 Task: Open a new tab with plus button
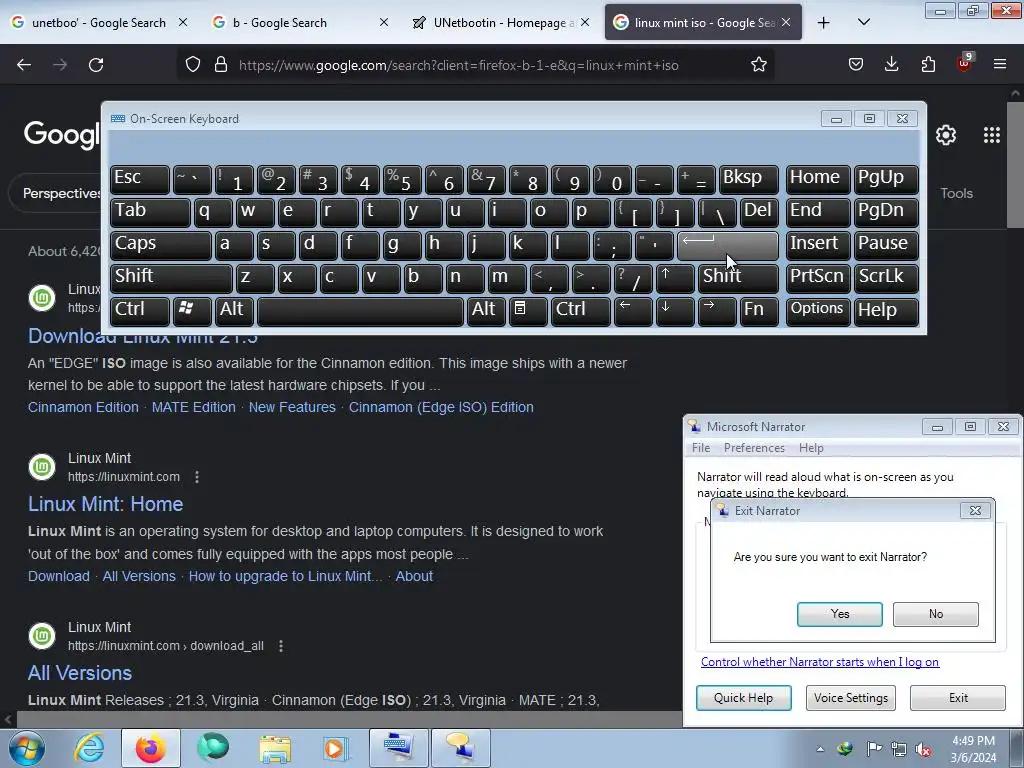[824, 23]
